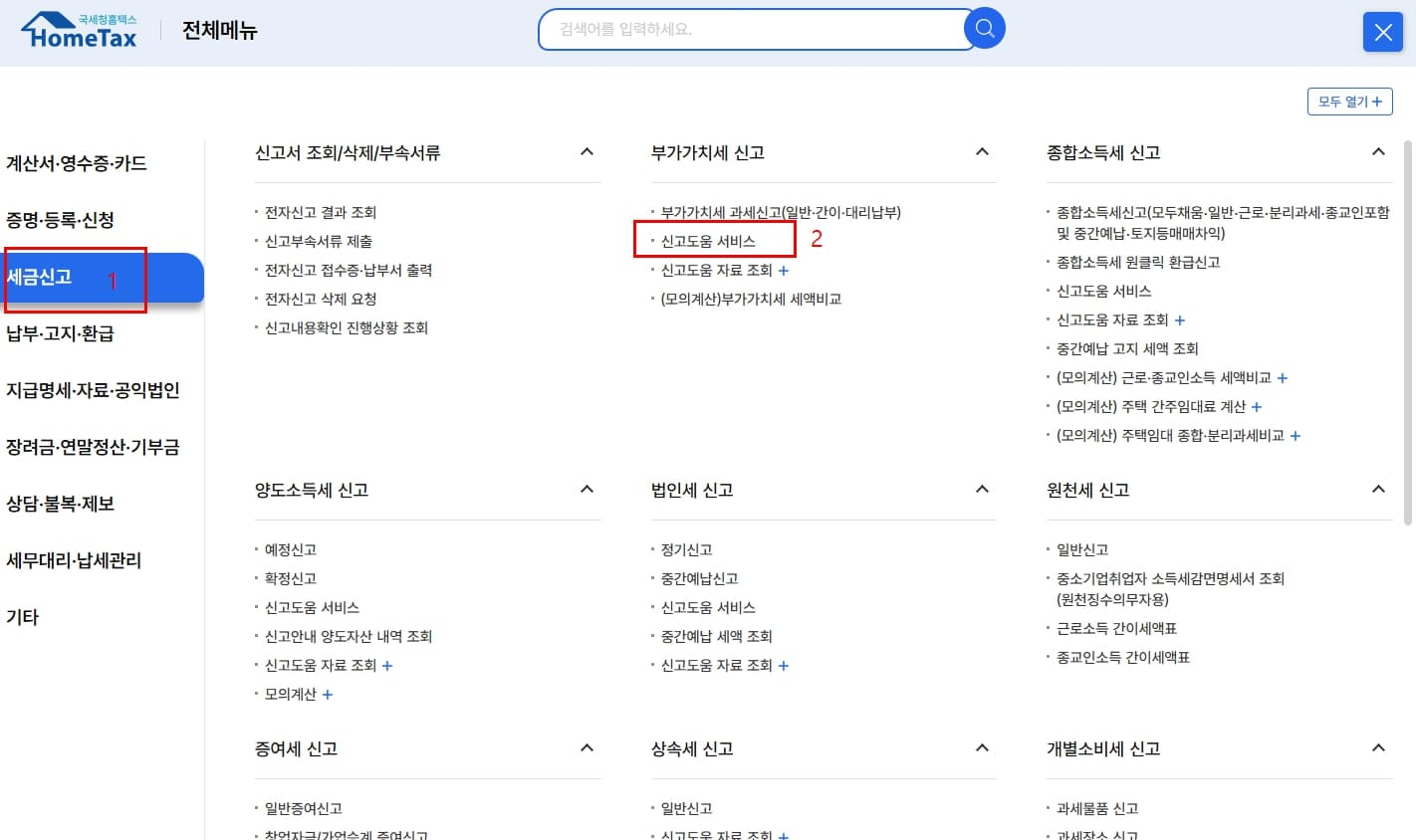1416x840 pixels.
Task: Expand (모의계산) 주택 간주임대료 계산 item
Action: 1257,406
